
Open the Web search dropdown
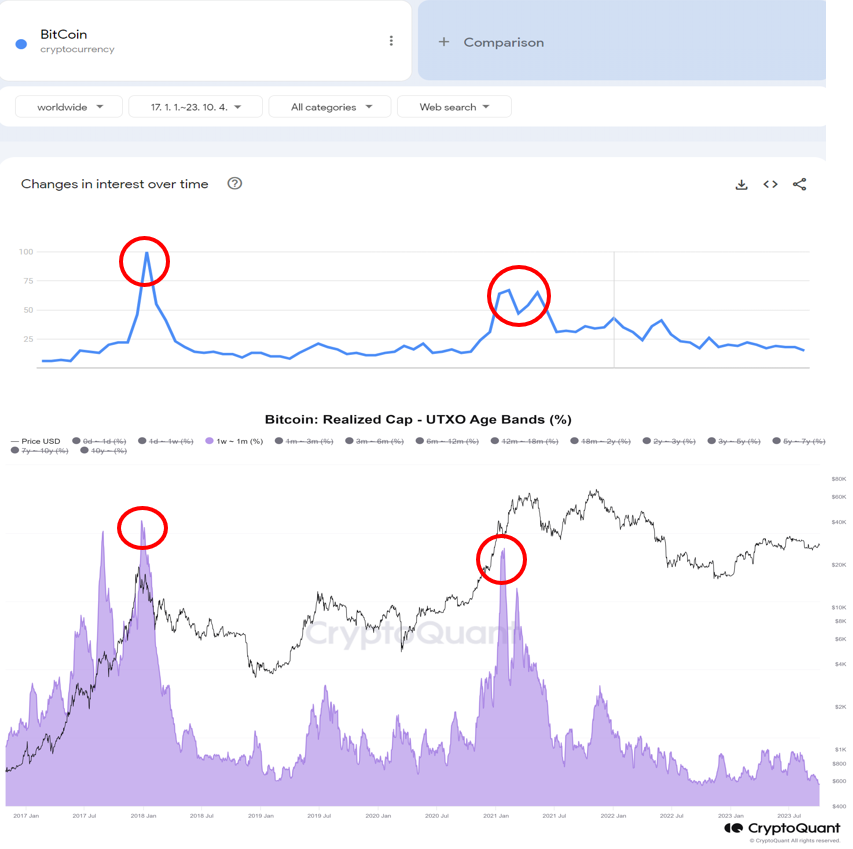pyautogui.click(x=453, y=106)
